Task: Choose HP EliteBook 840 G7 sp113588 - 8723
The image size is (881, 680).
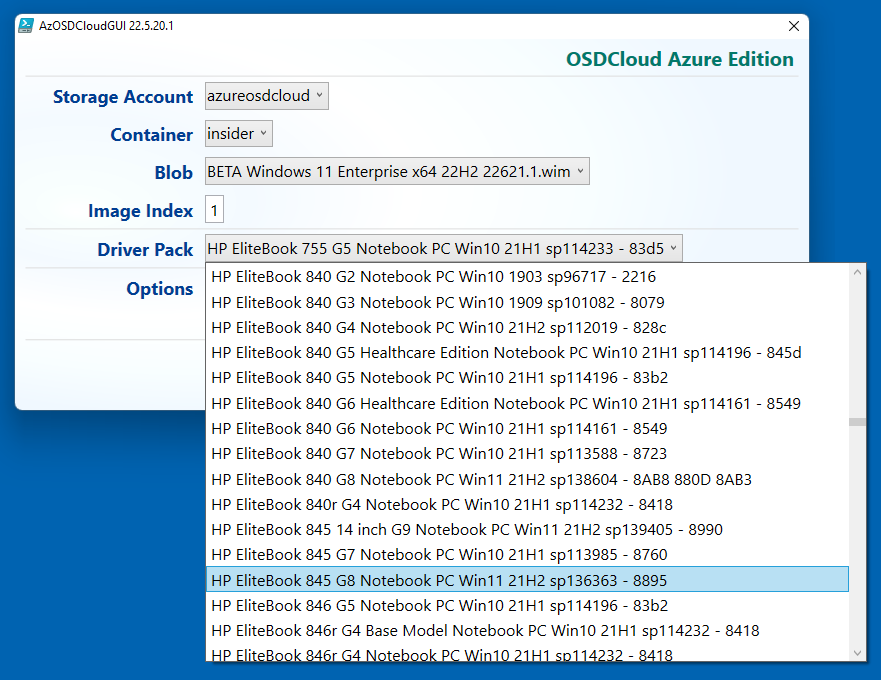Action: [x=527, y=454]
